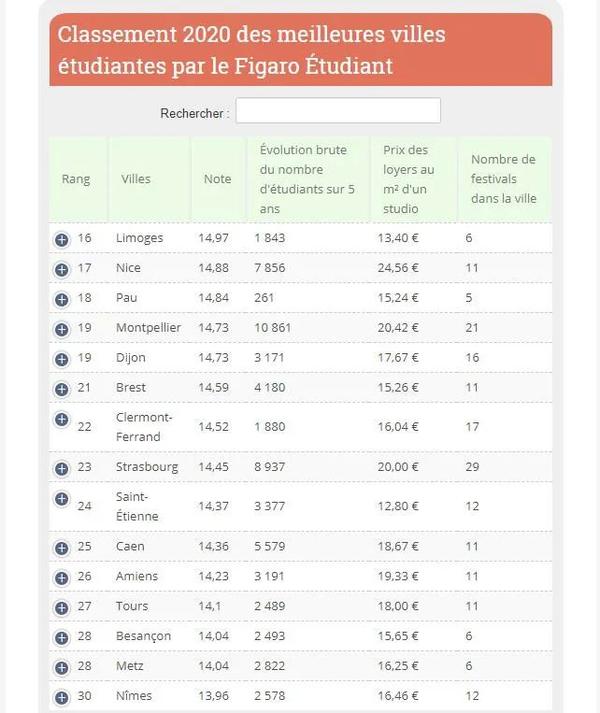Sort by Nombre de festivals column
600x713 pixels.
(x=503, y=180)
